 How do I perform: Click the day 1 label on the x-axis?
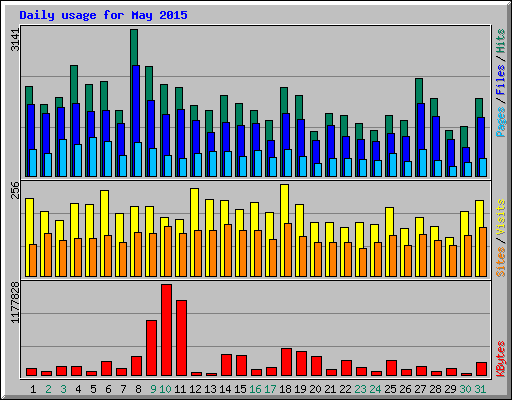coord(33,389)
